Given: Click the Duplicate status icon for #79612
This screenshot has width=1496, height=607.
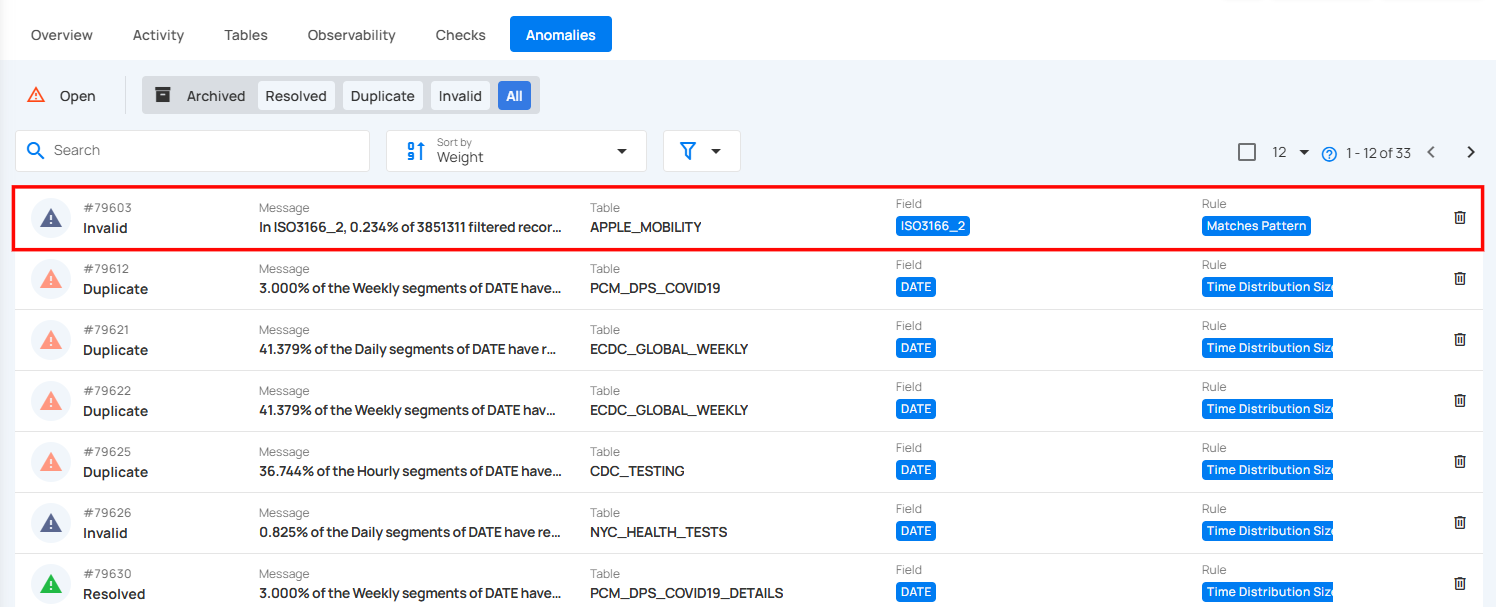Looking at the screenshot, I should [51, 279].
